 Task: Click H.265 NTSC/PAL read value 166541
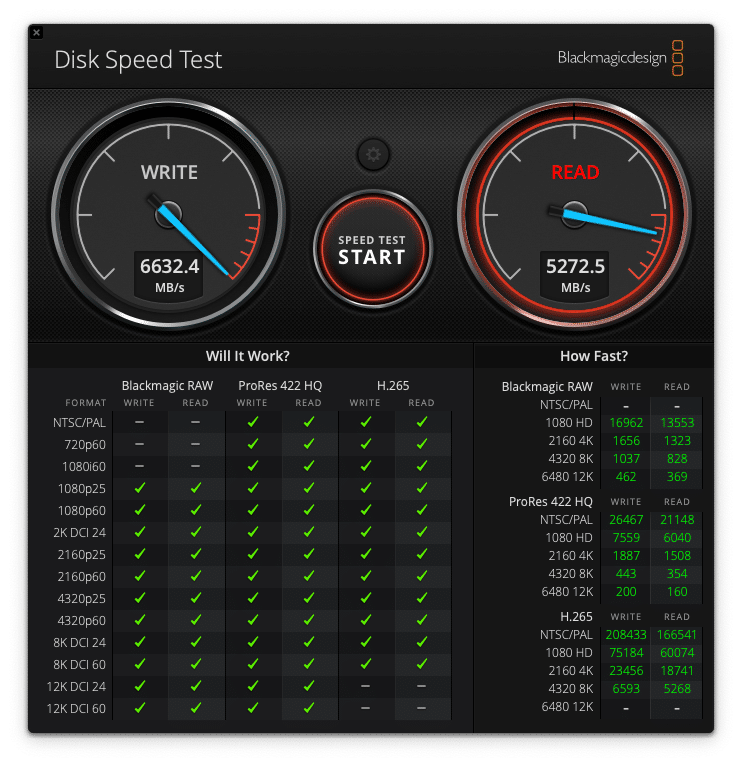click(x=677, y=635)
